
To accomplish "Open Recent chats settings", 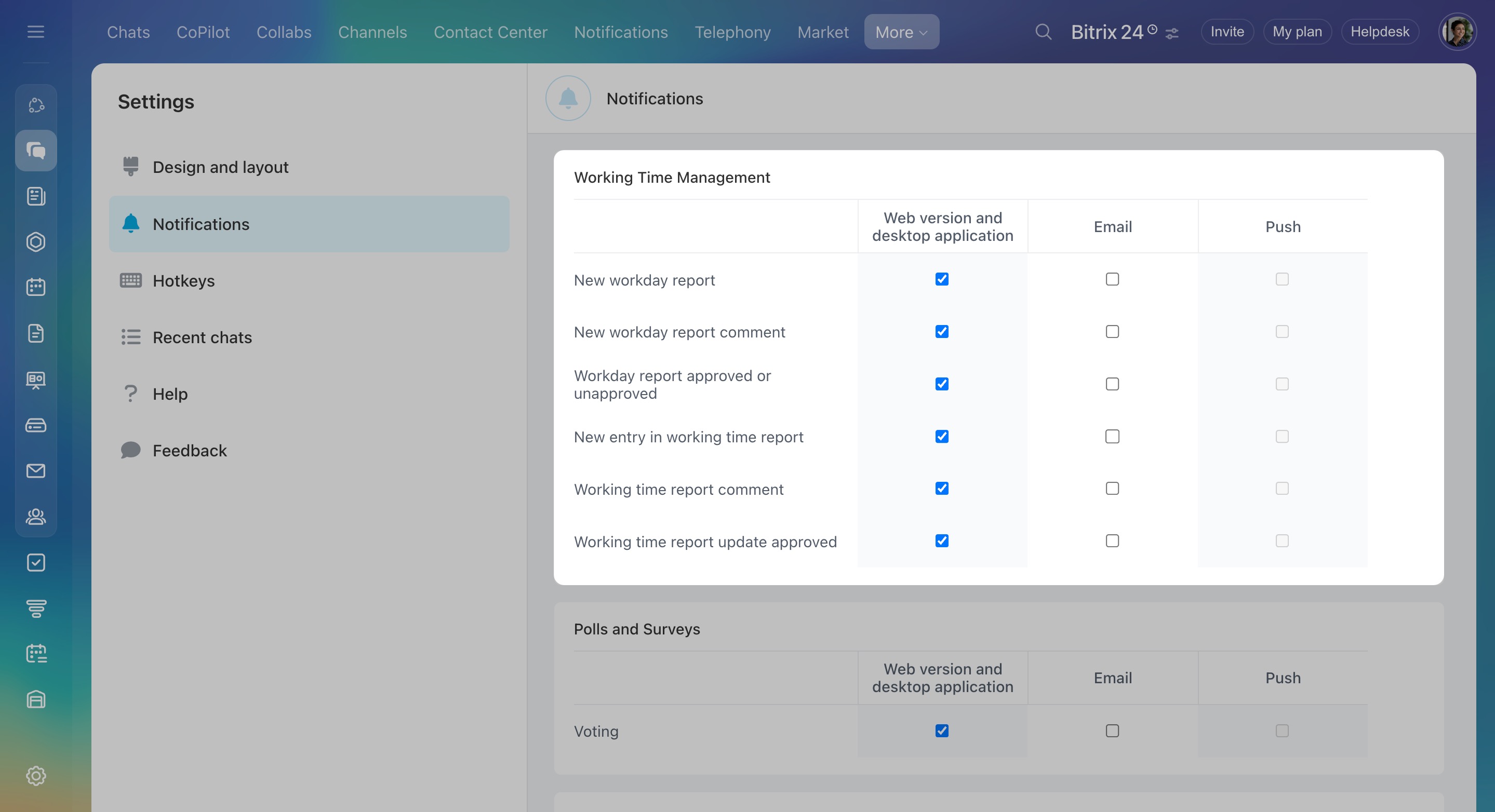I will (x=309, y=337).
